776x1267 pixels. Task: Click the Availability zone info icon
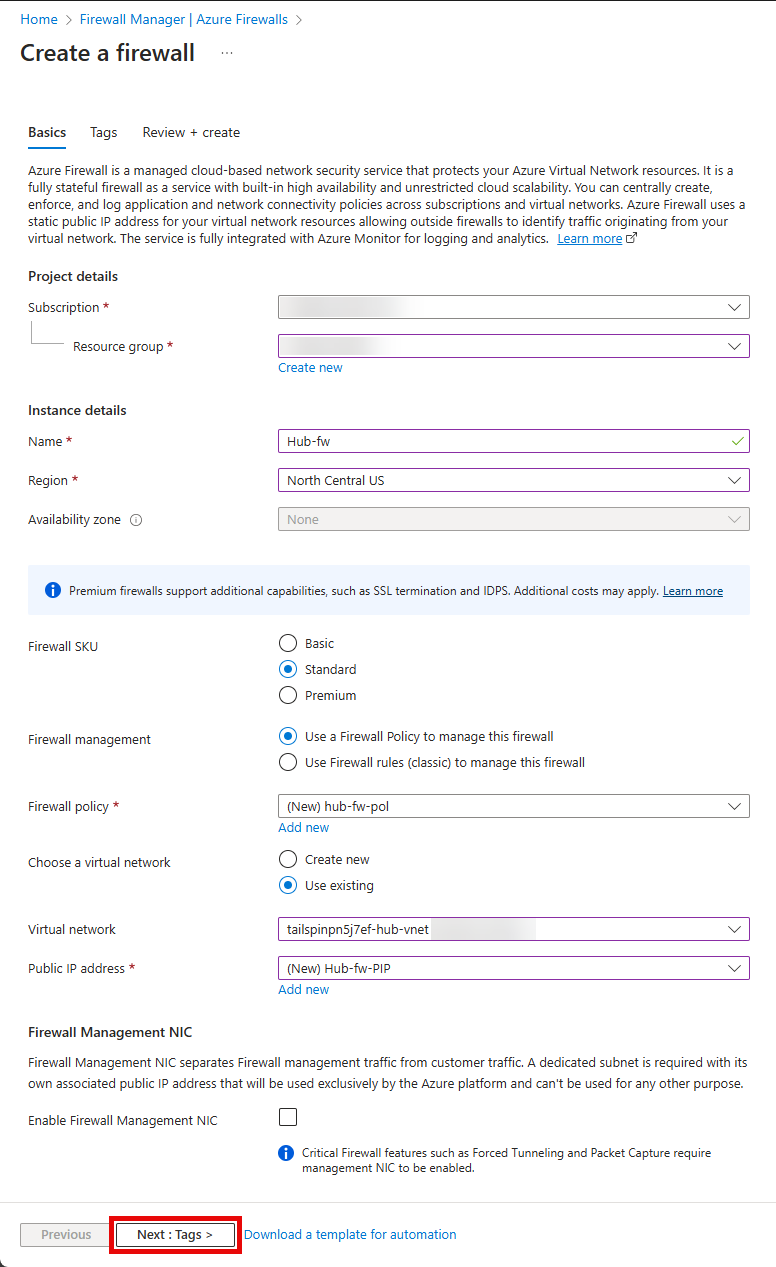pos(138,519)
